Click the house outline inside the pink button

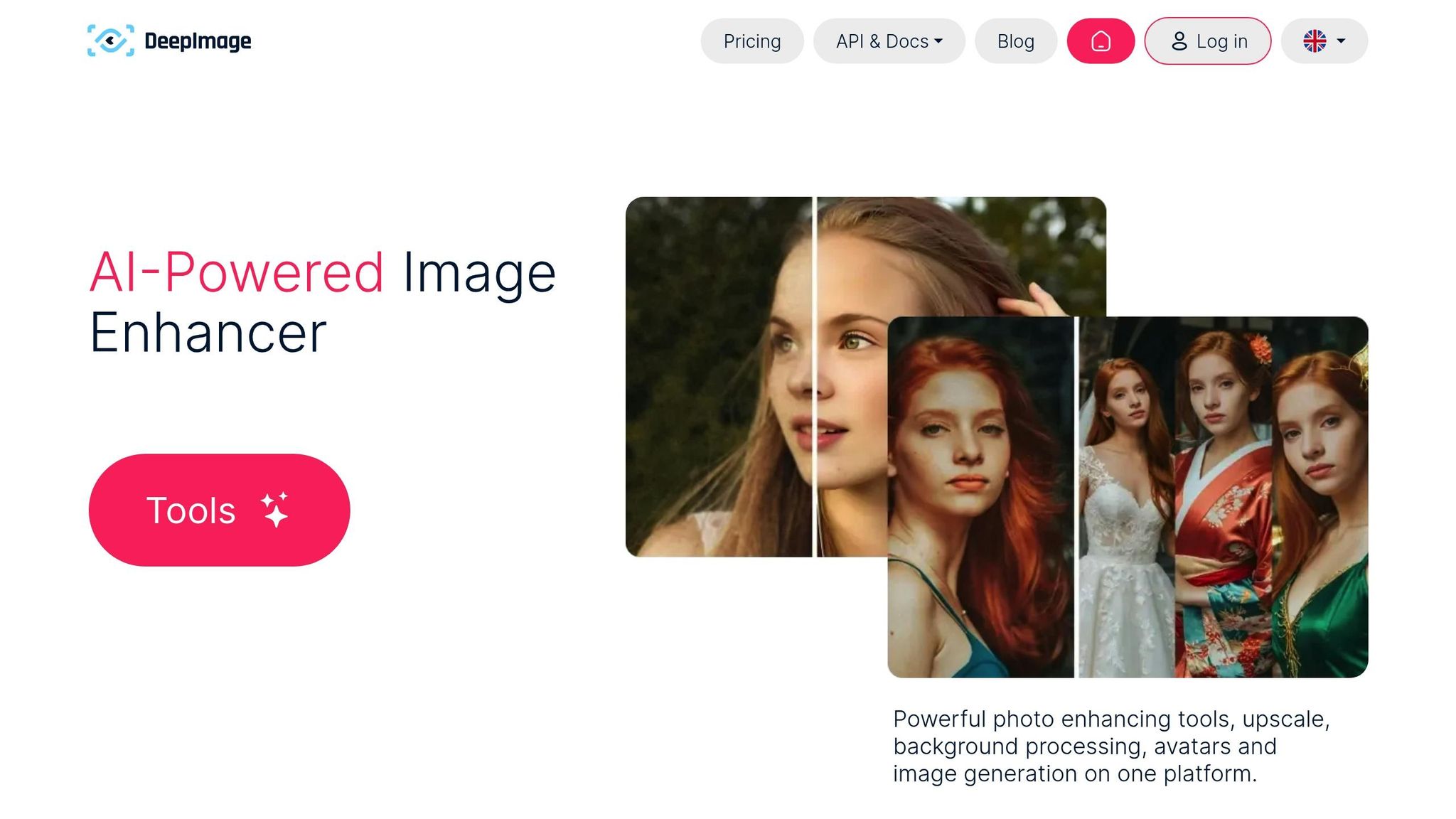1101,41
